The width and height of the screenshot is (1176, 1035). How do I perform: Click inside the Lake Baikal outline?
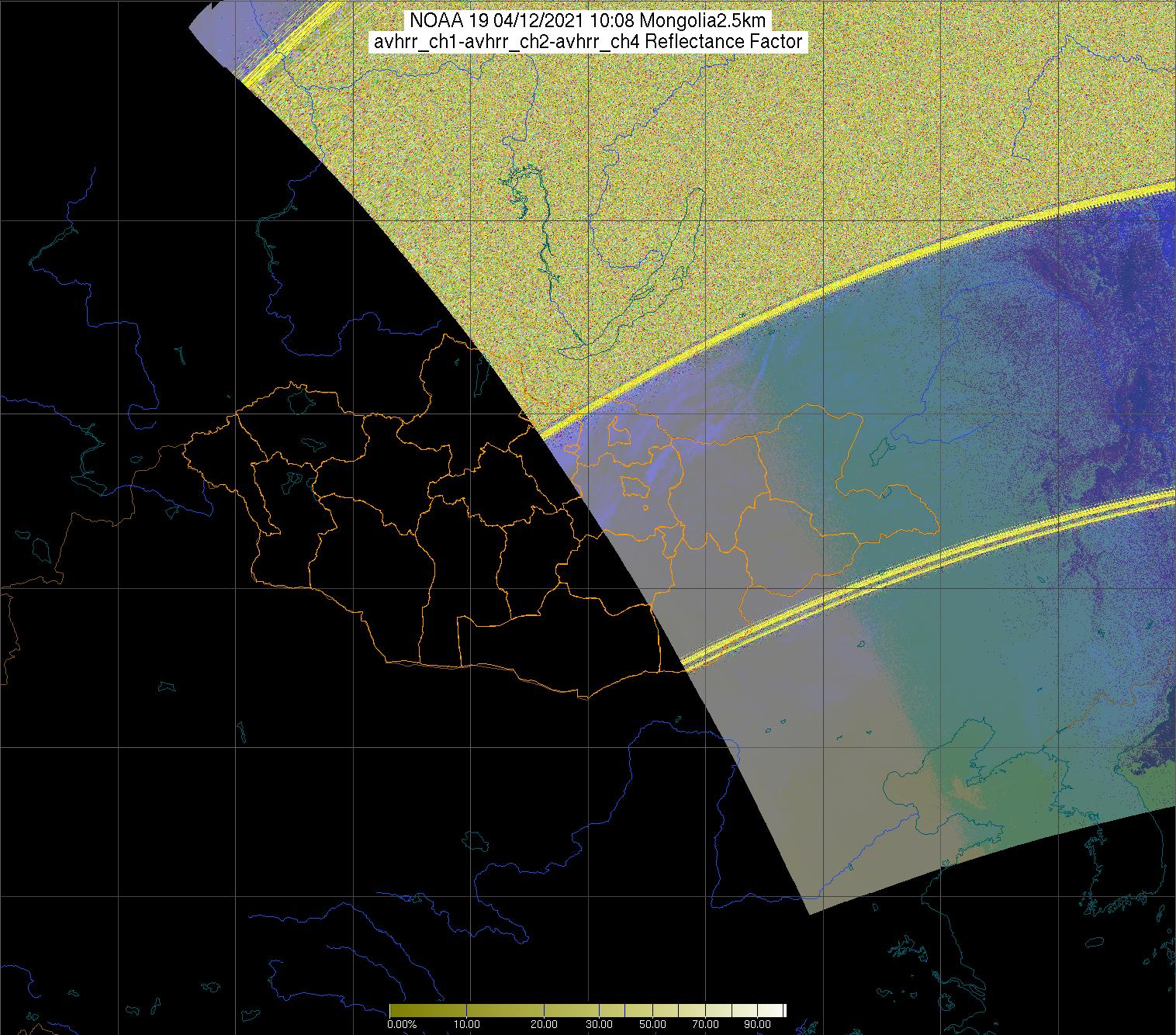click(679, 264)
